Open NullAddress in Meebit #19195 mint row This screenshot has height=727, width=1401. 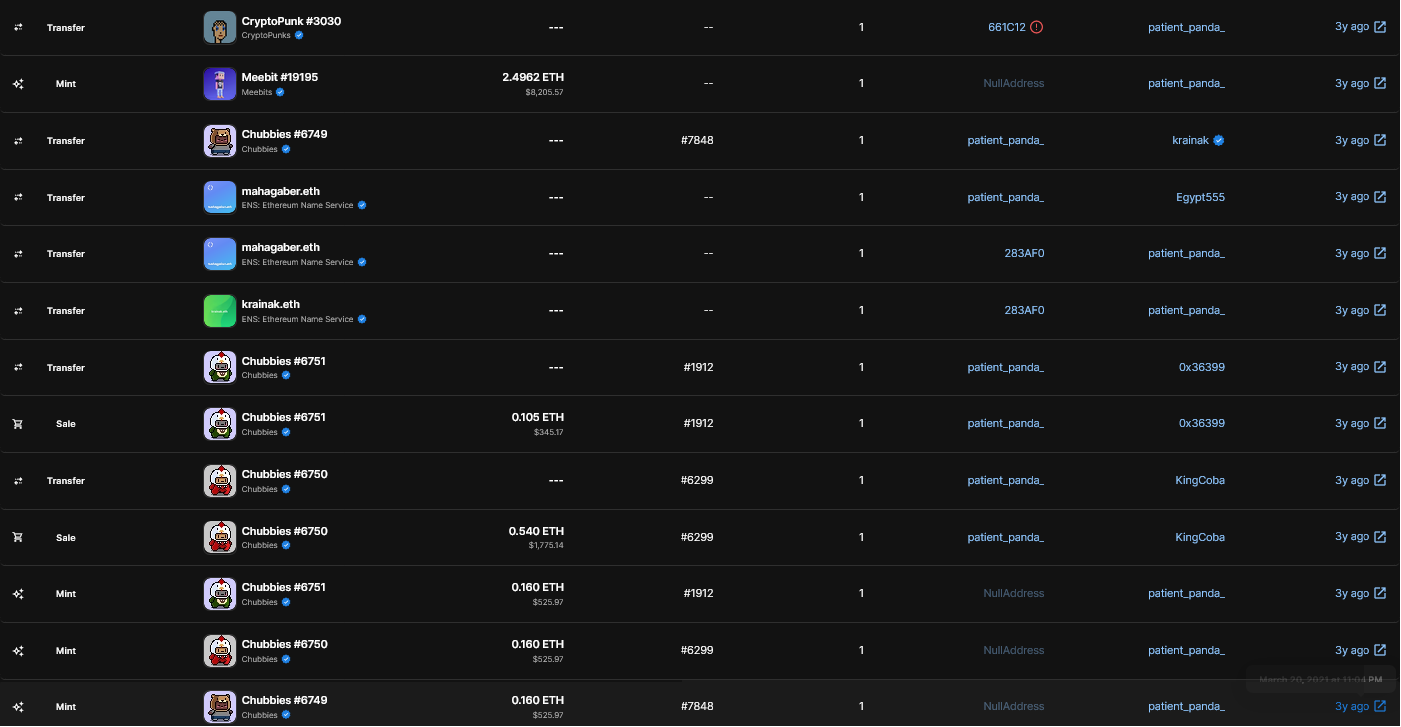1014,83
